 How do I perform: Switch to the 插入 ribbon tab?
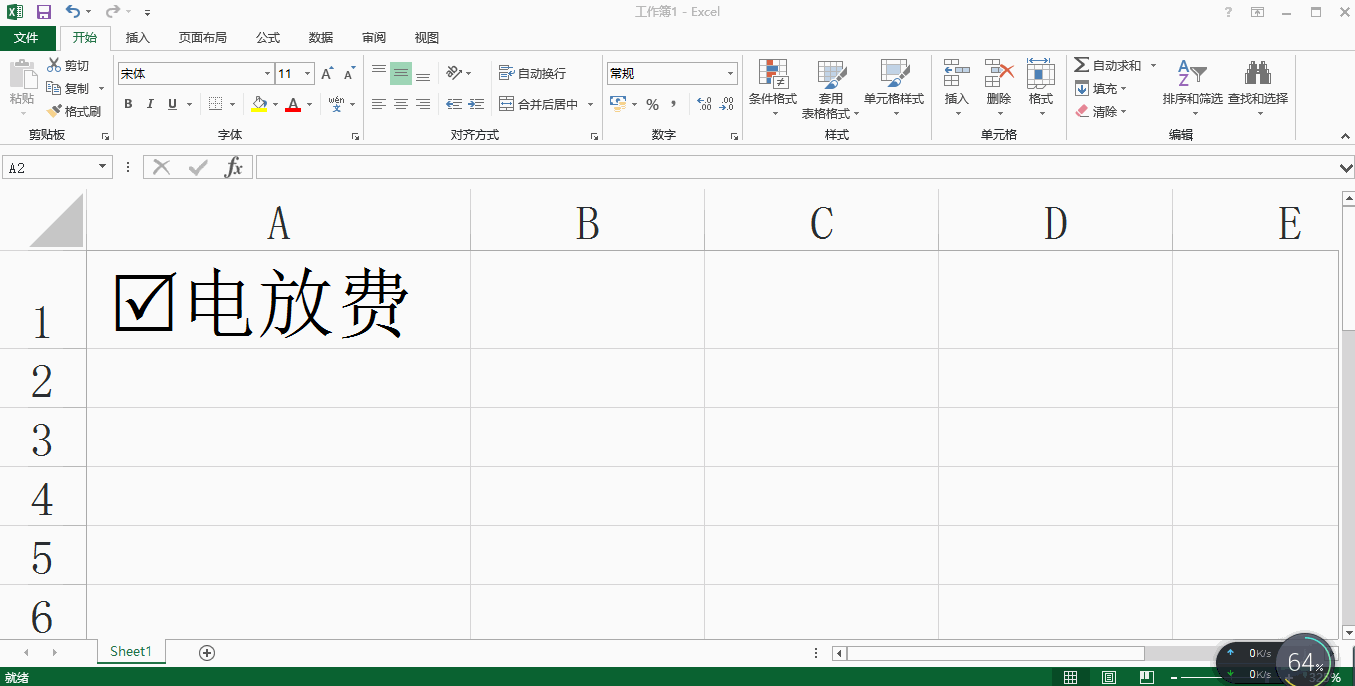(137, 37)
